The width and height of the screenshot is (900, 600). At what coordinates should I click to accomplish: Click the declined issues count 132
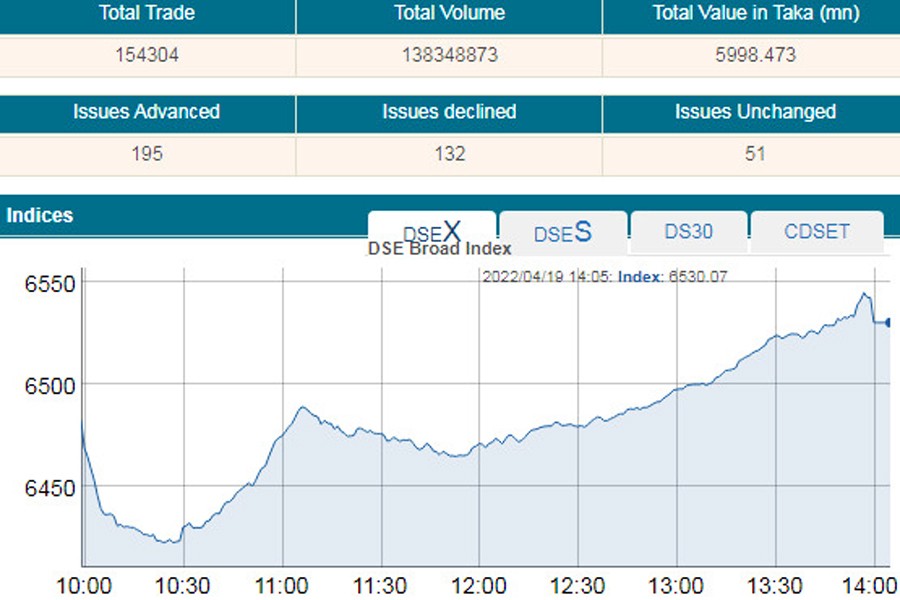tap(448, 154)
